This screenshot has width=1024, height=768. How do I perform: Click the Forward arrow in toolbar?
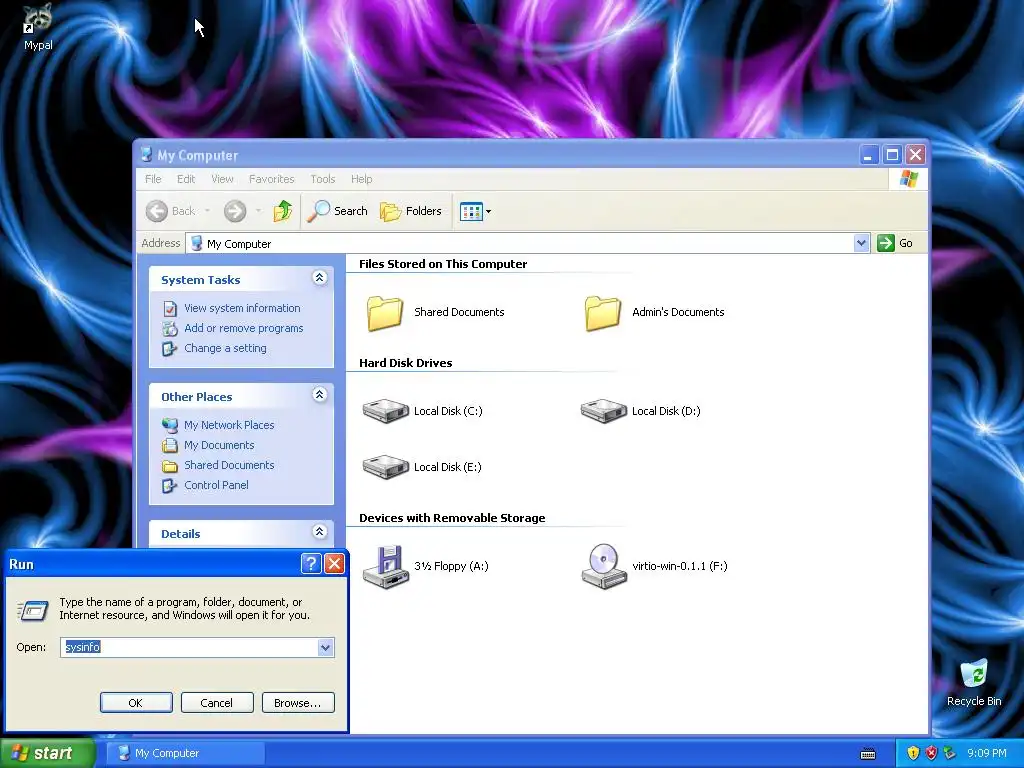[x=234, y=211]
